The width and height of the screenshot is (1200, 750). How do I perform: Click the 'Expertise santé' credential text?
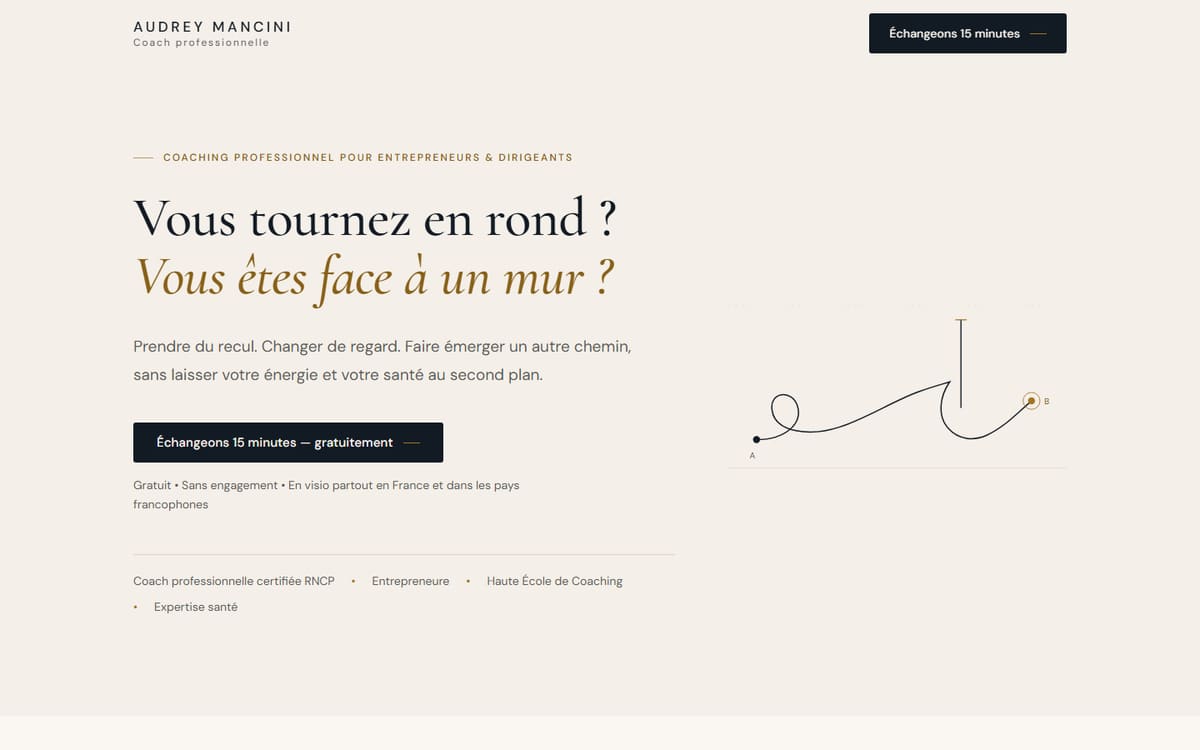[196, 607]
